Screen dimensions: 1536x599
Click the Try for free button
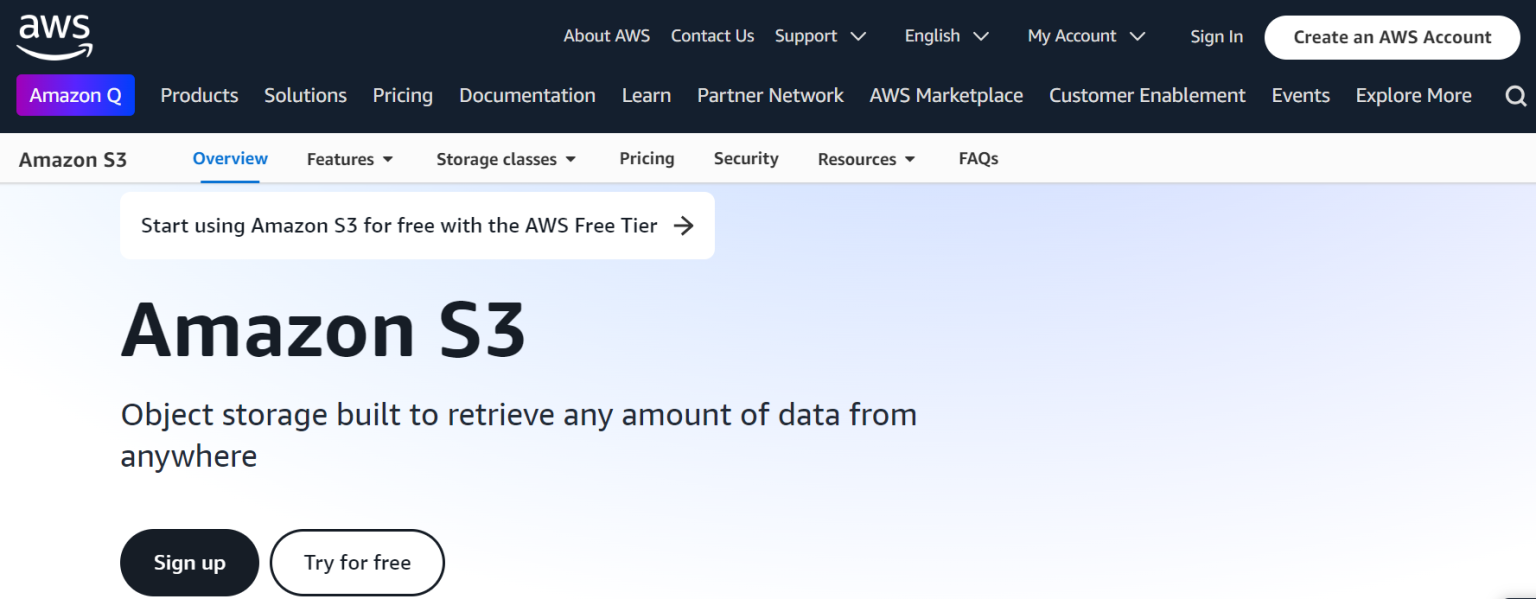(x=357, y=563)
